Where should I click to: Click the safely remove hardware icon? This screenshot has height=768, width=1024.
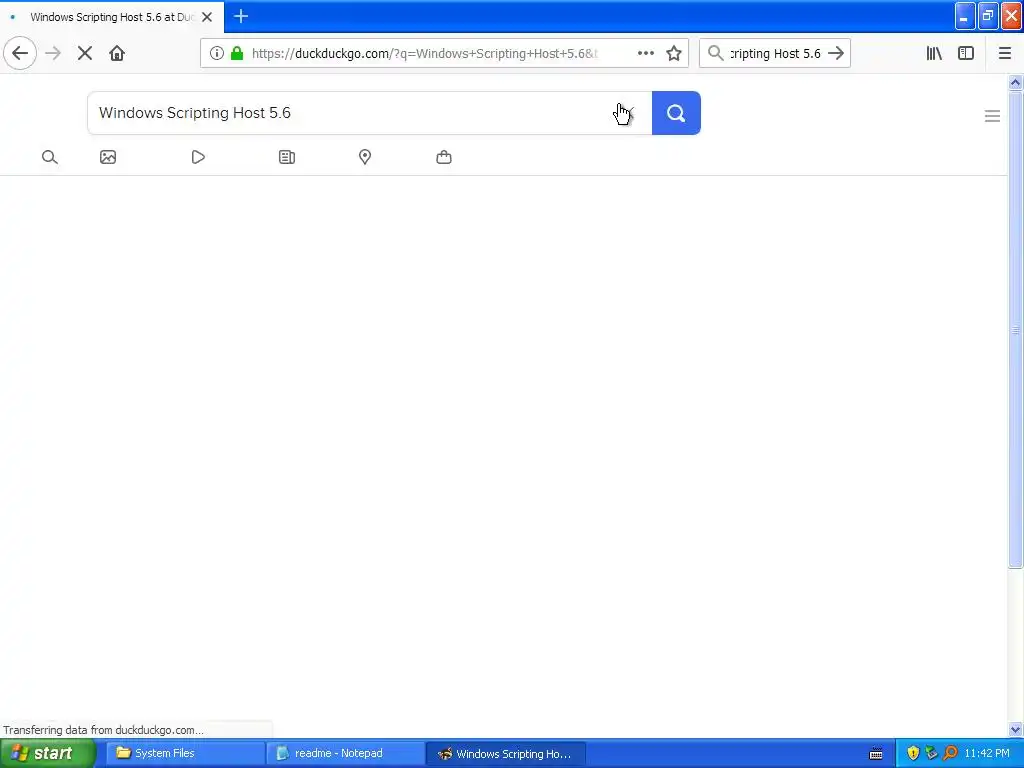point(931,754)
